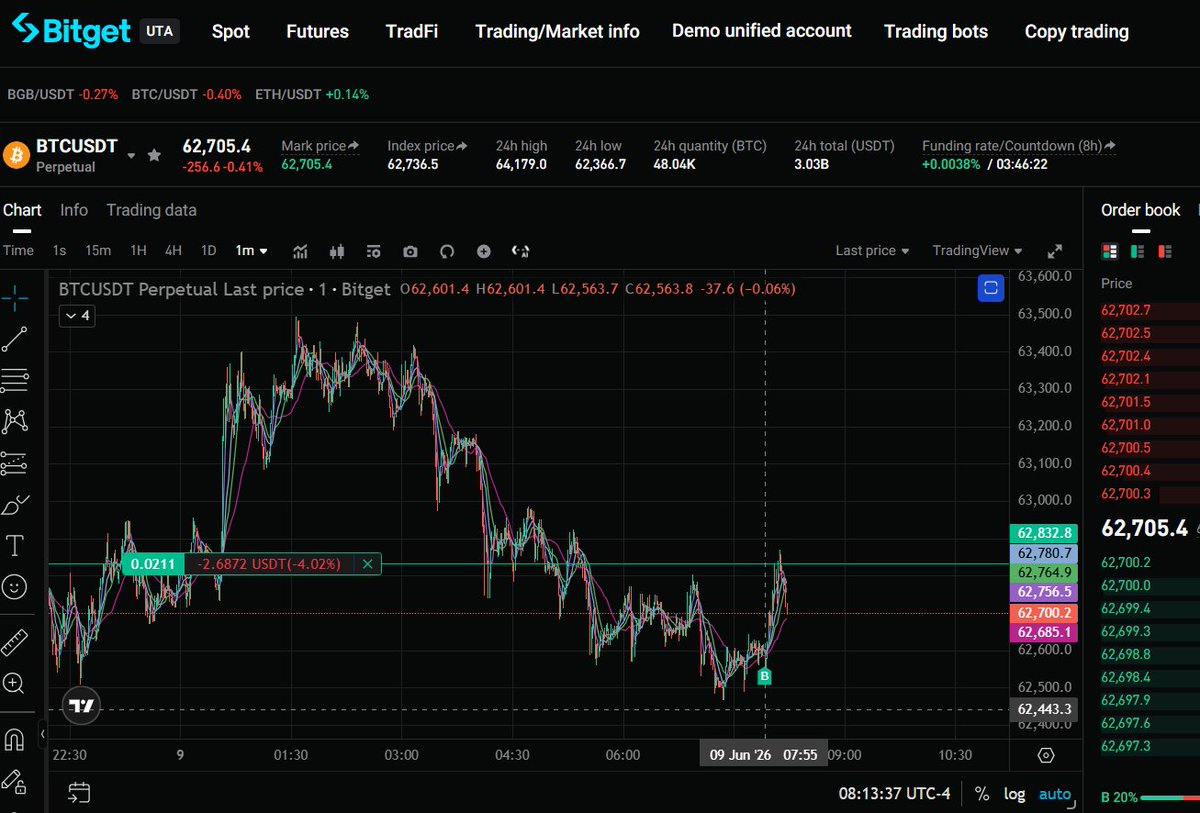Open the BGB/USDT ticker link
The height and width of the screenshot is (813, 1200).
pyautogui.click(x=63, y=95)
